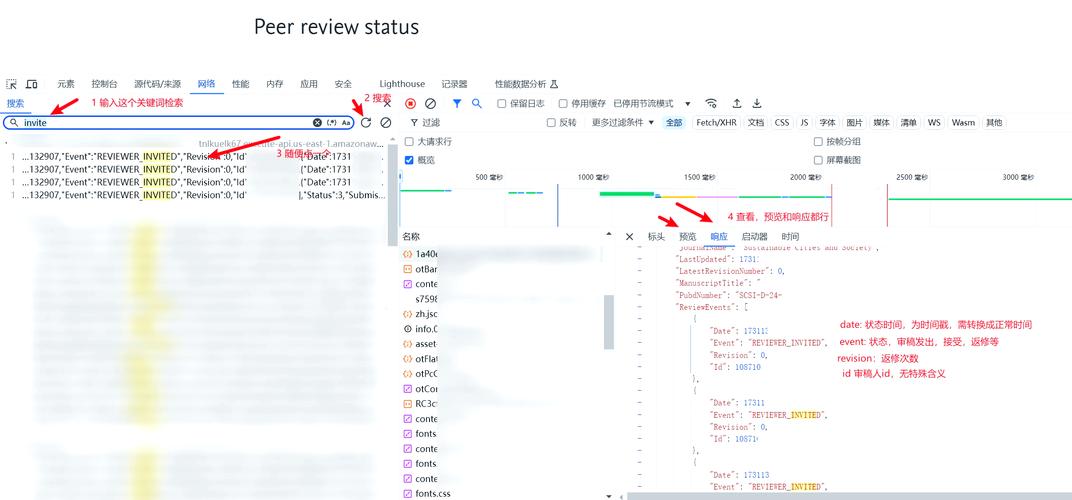Open the 更多过滤条件 dropdown

[623, 122]
